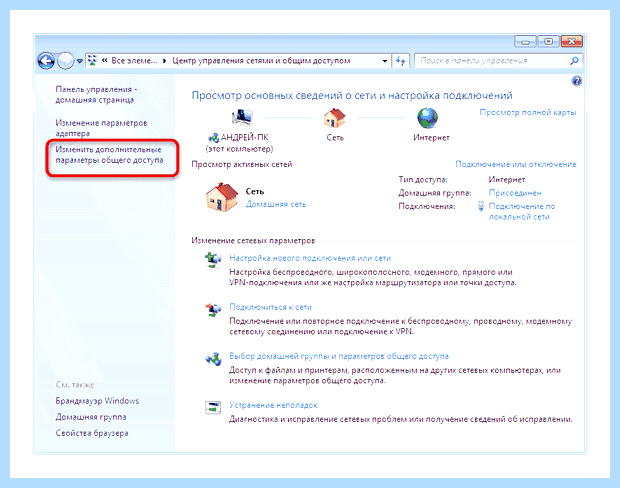Open 'Просмотр полной карты' link

point(527,112)
